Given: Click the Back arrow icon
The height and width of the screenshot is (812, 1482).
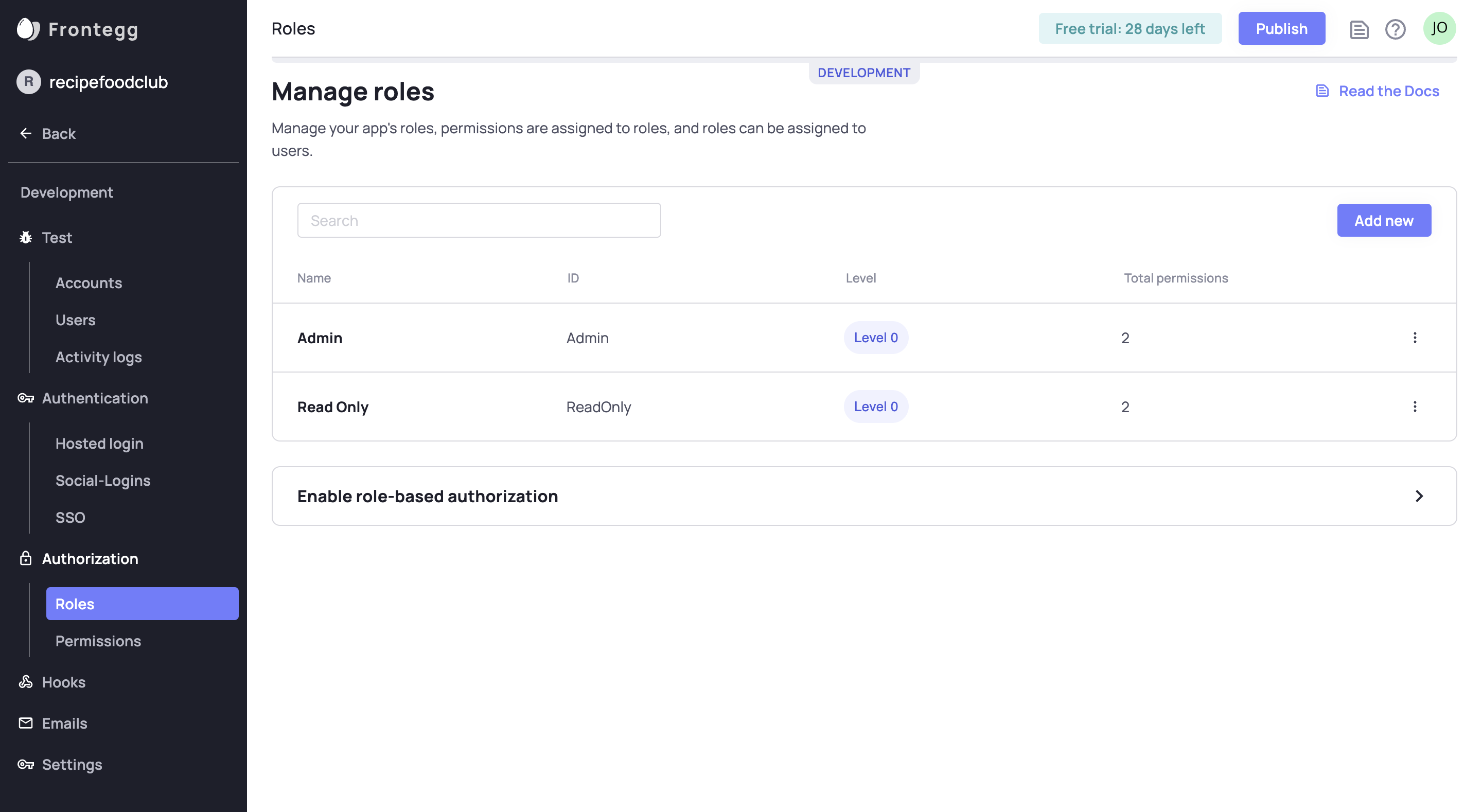Looking at the screenshot, I should coord(26,133).
